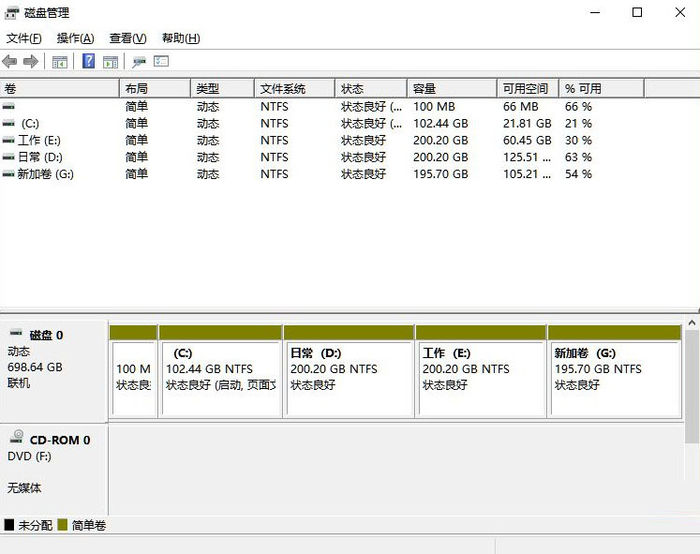Open Help via the blue question-mark icon

[x=88, y=62]
